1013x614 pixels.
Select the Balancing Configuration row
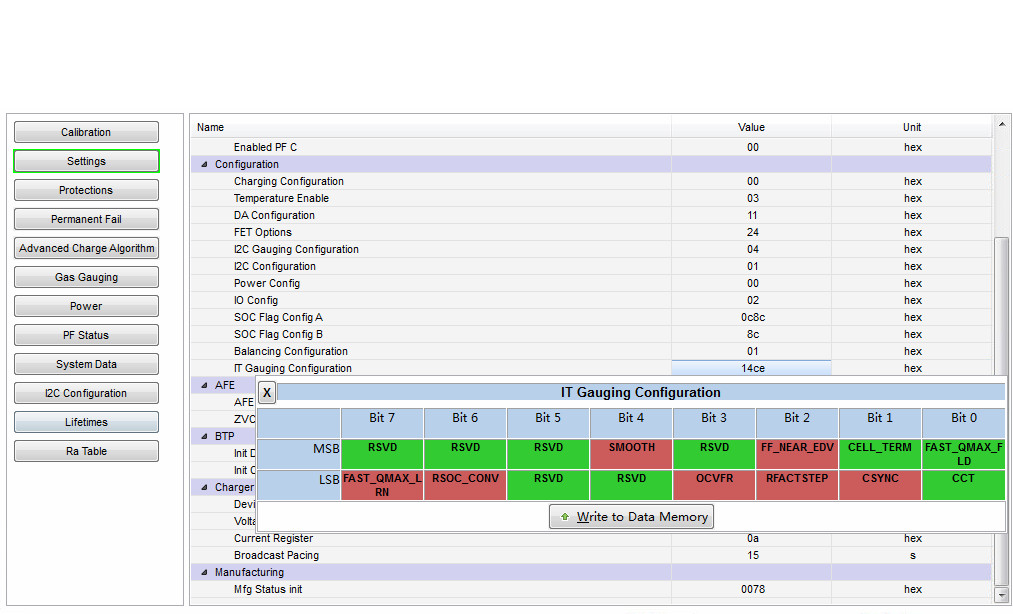(591, 352)
